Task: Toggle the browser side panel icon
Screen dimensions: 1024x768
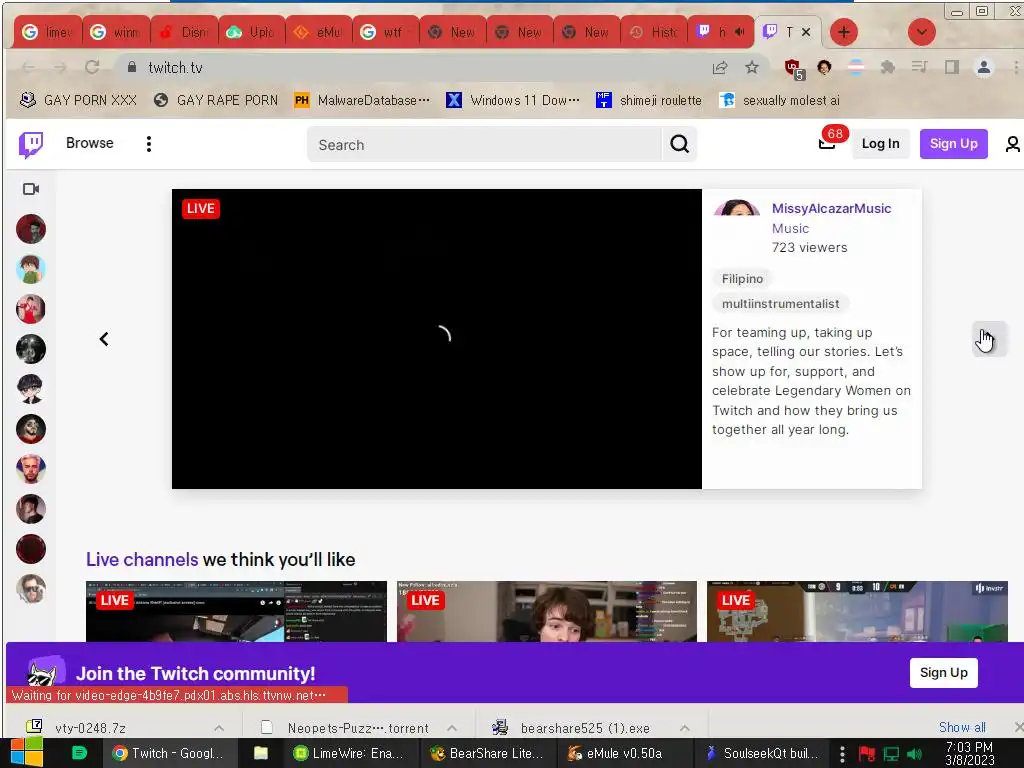Action: (952, 67)
